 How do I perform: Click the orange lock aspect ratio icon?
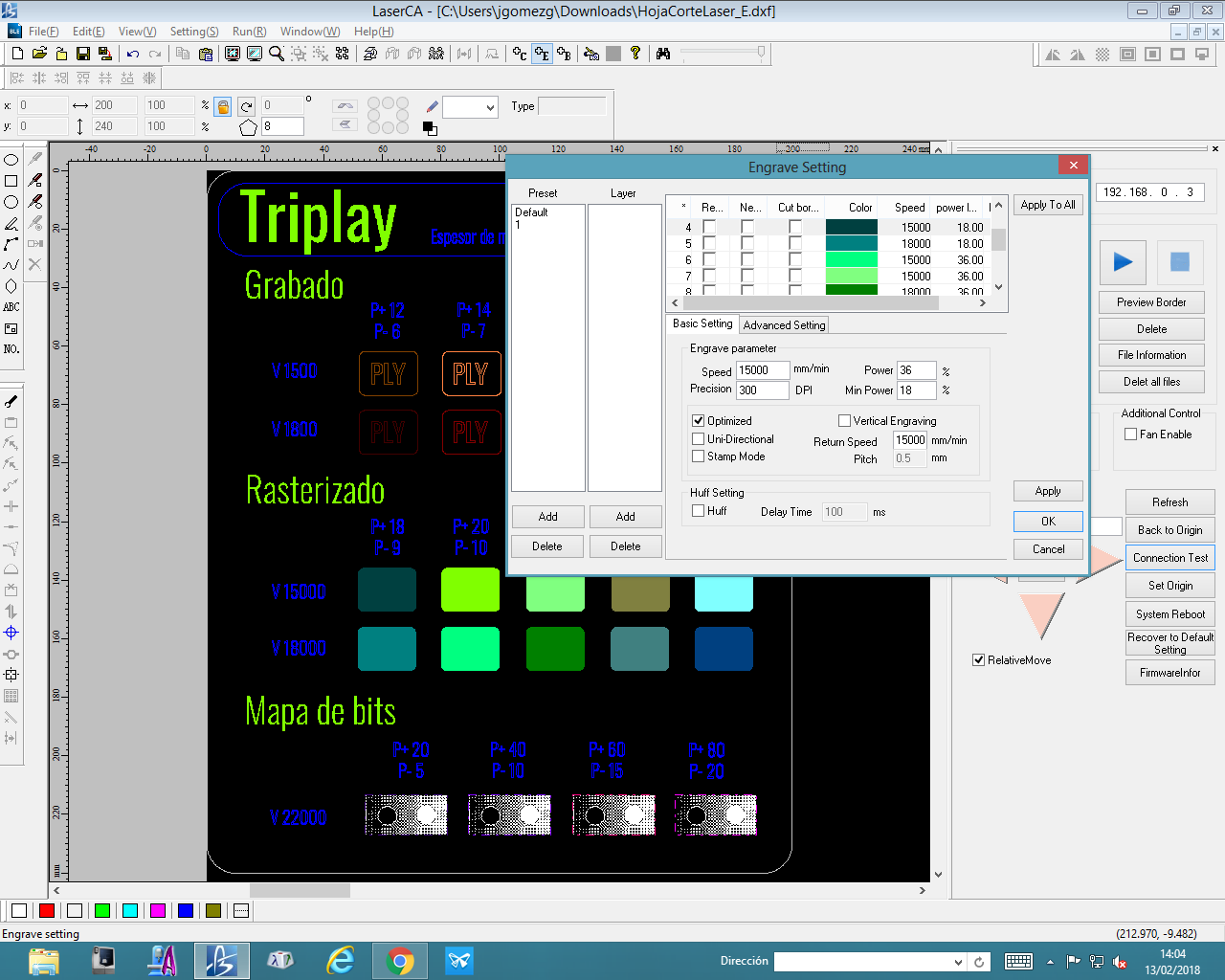(x=223, y=106)
